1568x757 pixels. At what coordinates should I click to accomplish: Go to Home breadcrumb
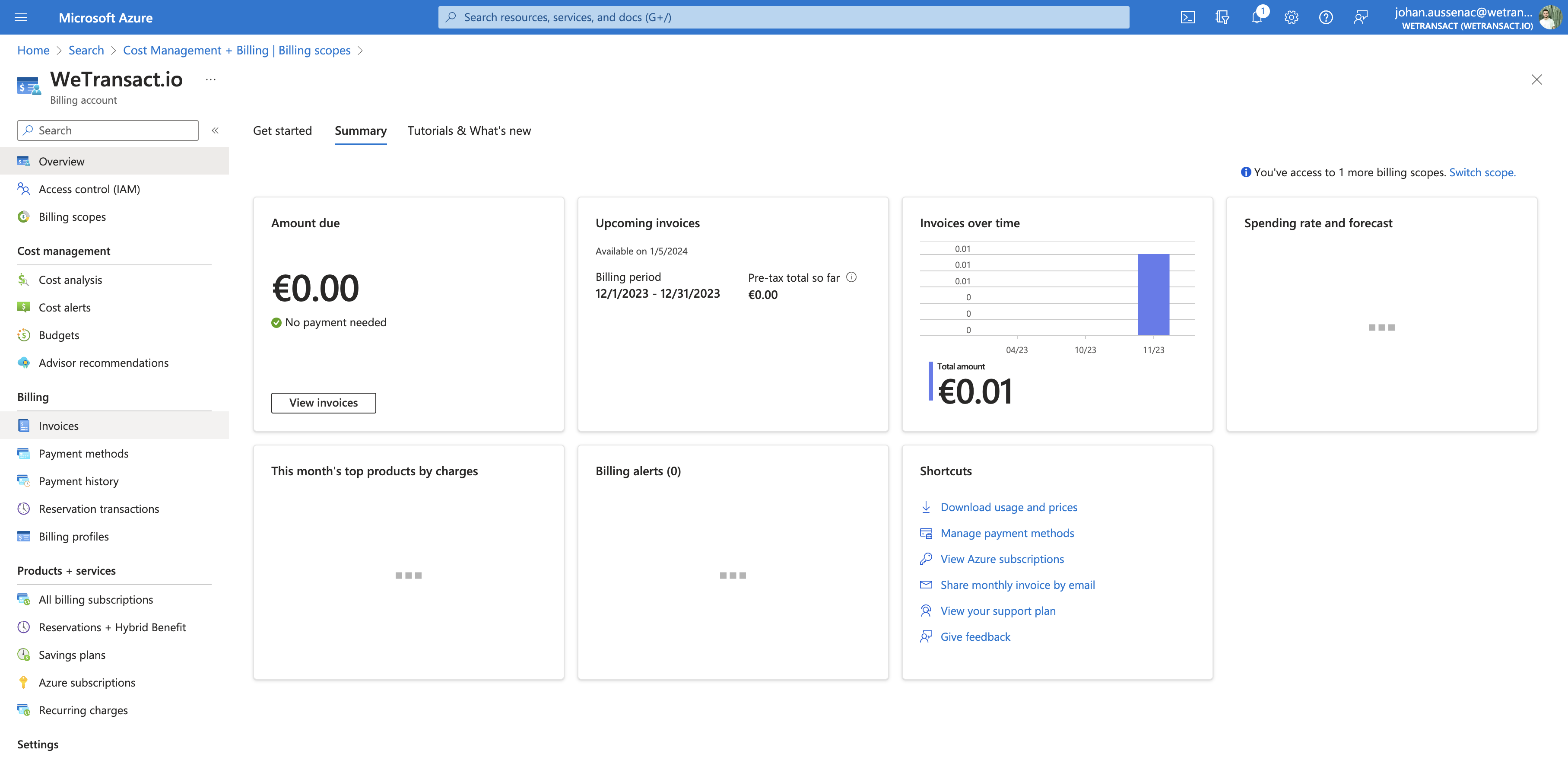point(33,50)
